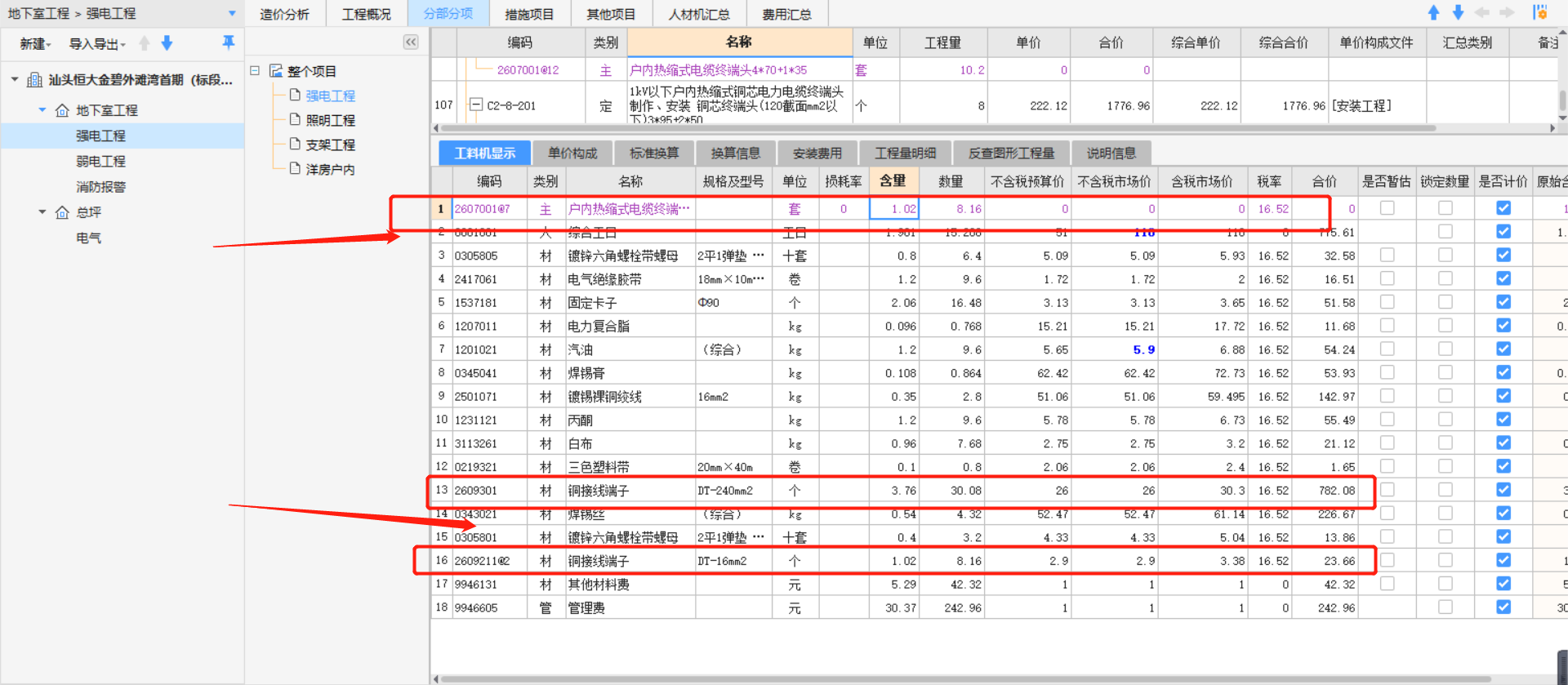Click the greyed move-up arrow beside 导入导出
The width and height of the screenshot is (1568, 685).
[x=145, y=43]
